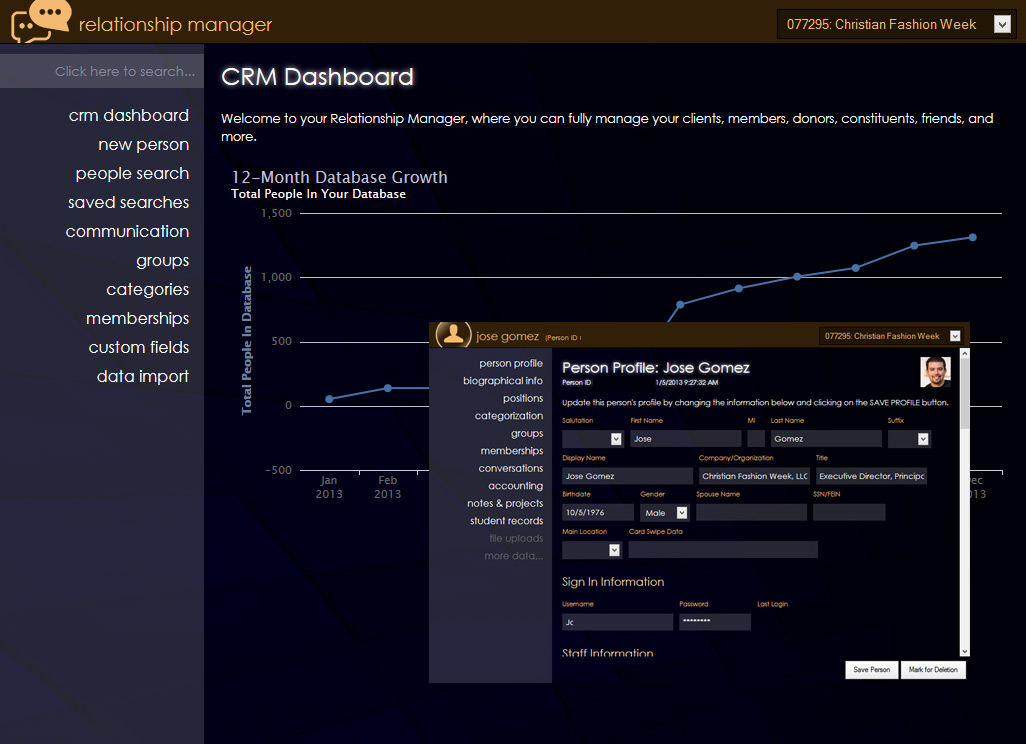This screenshot has height=744, width=1026.
Task: Go to people search in the sidebar
Action: tap(132, 174)
